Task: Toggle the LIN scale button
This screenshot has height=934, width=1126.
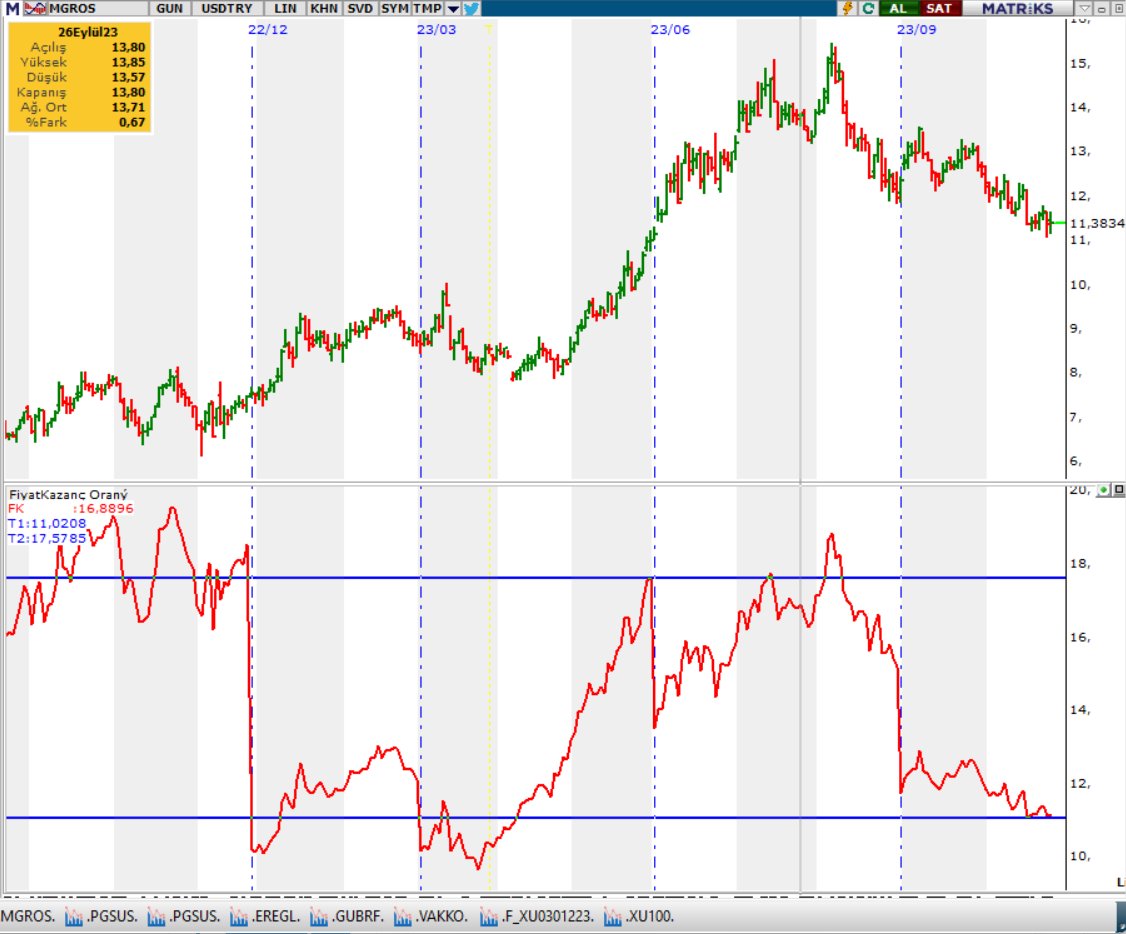Action: click(285, 9)
